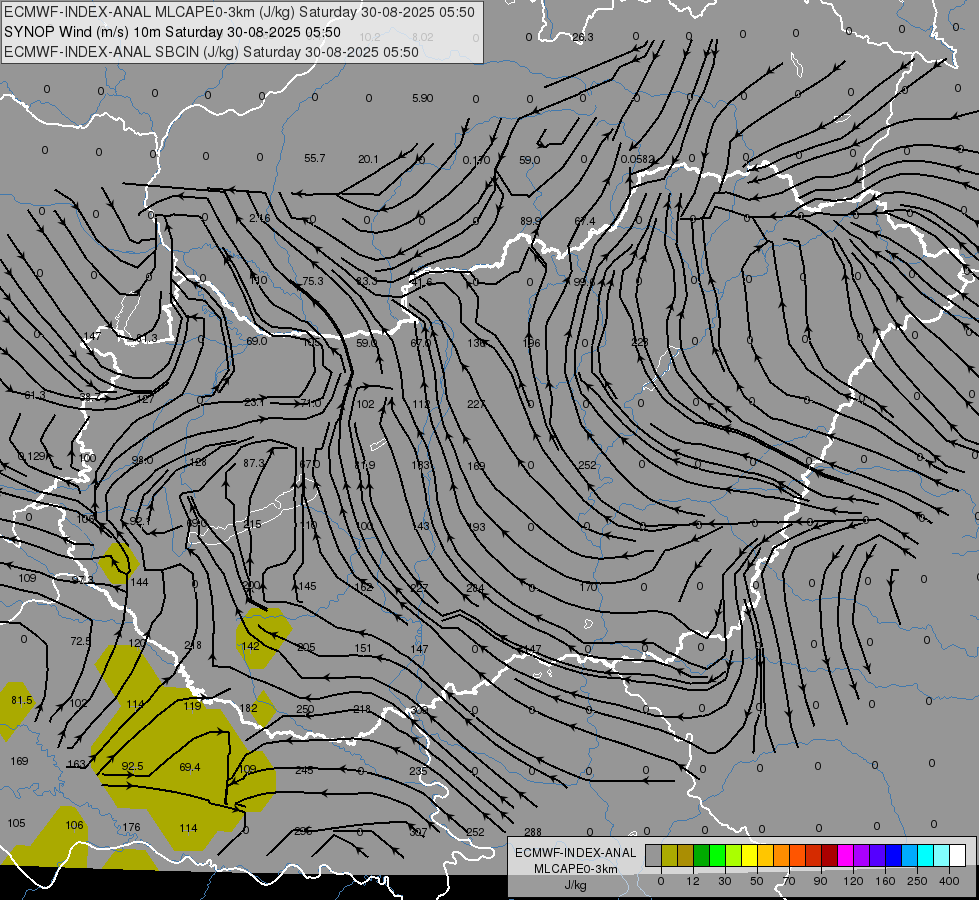Click the map value 98.0
This screenshot has width=979, height=900.
point(142,460)
